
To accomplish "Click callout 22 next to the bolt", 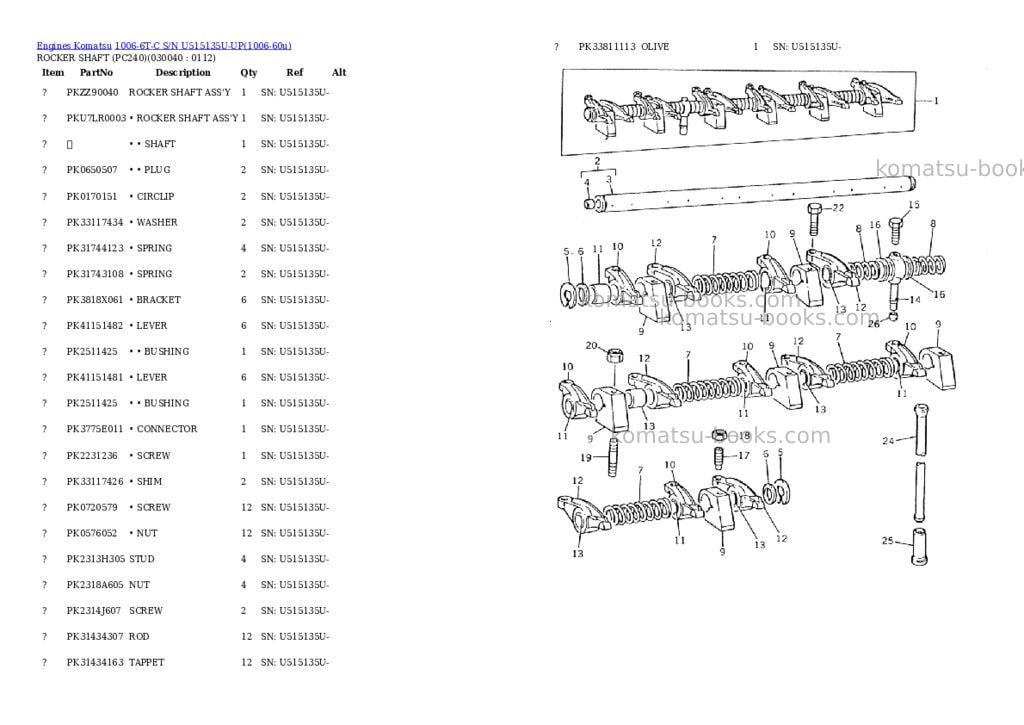I will [839, 208].
